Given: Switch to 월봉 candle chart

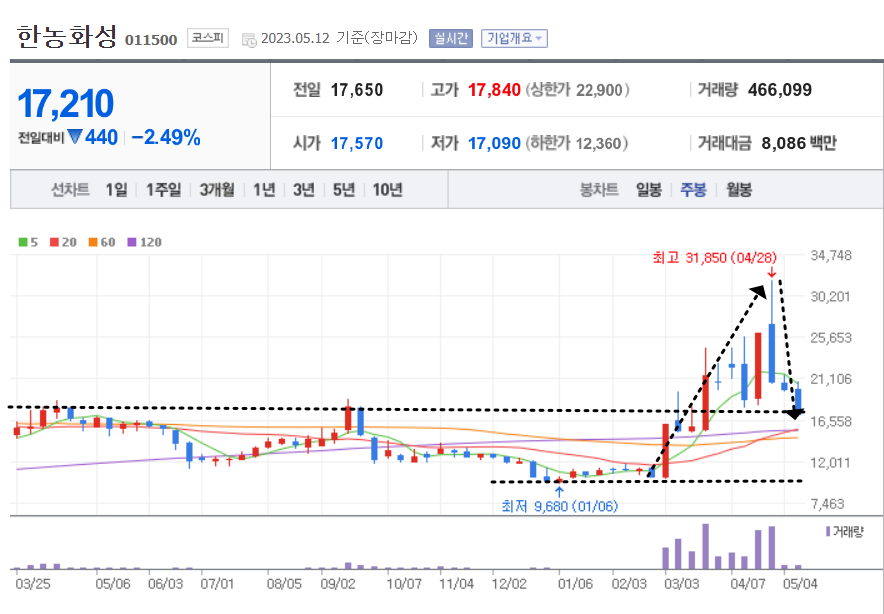Looking at the screenshot, I should (x=738, y=190).
